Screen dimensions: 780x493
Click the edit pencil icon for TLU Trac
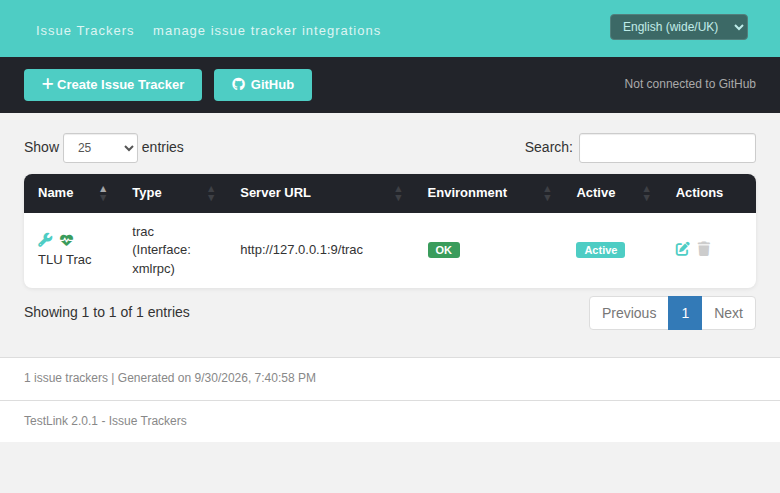point(682,249)
